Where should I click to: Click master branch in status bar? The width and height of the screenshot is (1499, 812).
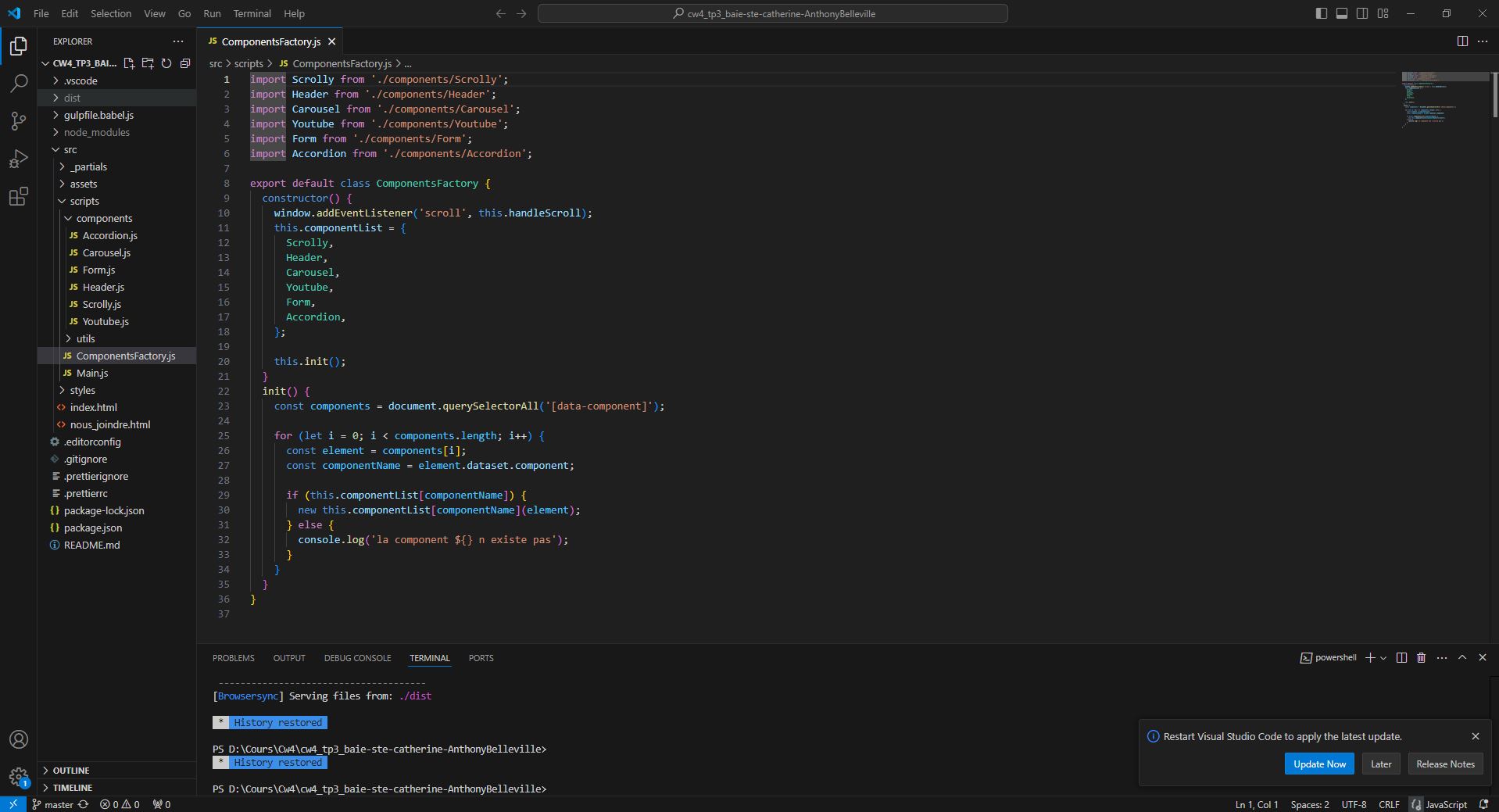point(52,804)
